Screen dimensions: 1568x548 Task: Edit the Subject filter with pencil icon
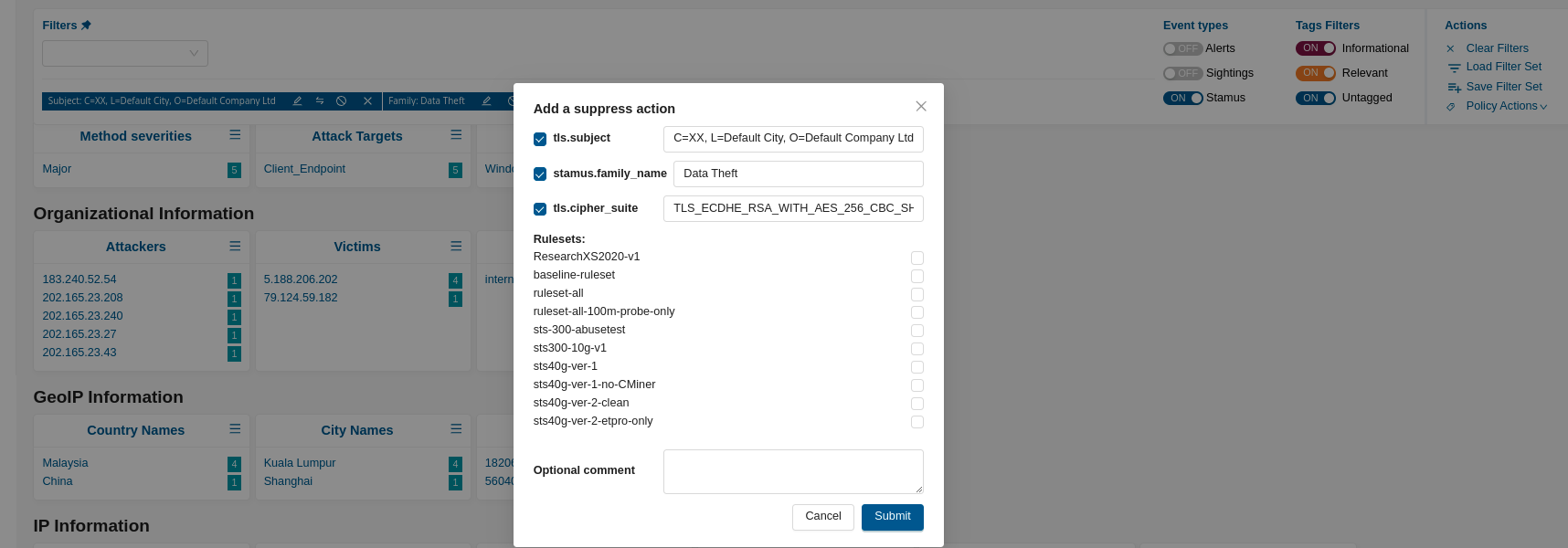tap(297, 101)
